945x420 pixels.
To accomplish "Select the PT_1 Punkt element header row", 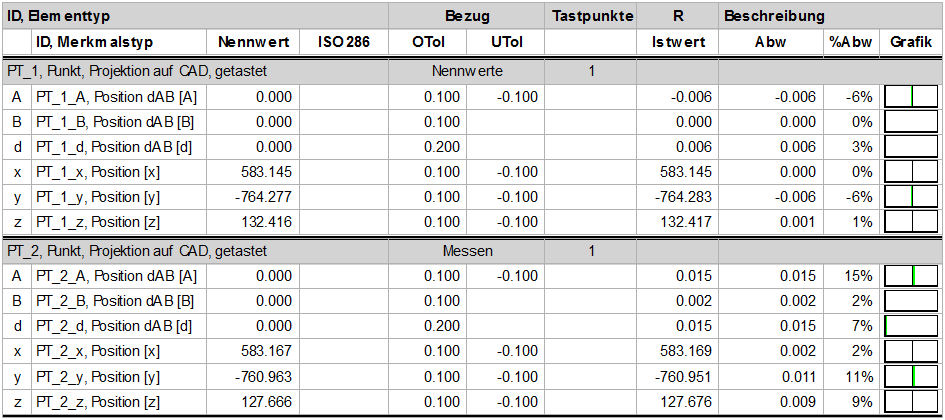I will 472,71.
